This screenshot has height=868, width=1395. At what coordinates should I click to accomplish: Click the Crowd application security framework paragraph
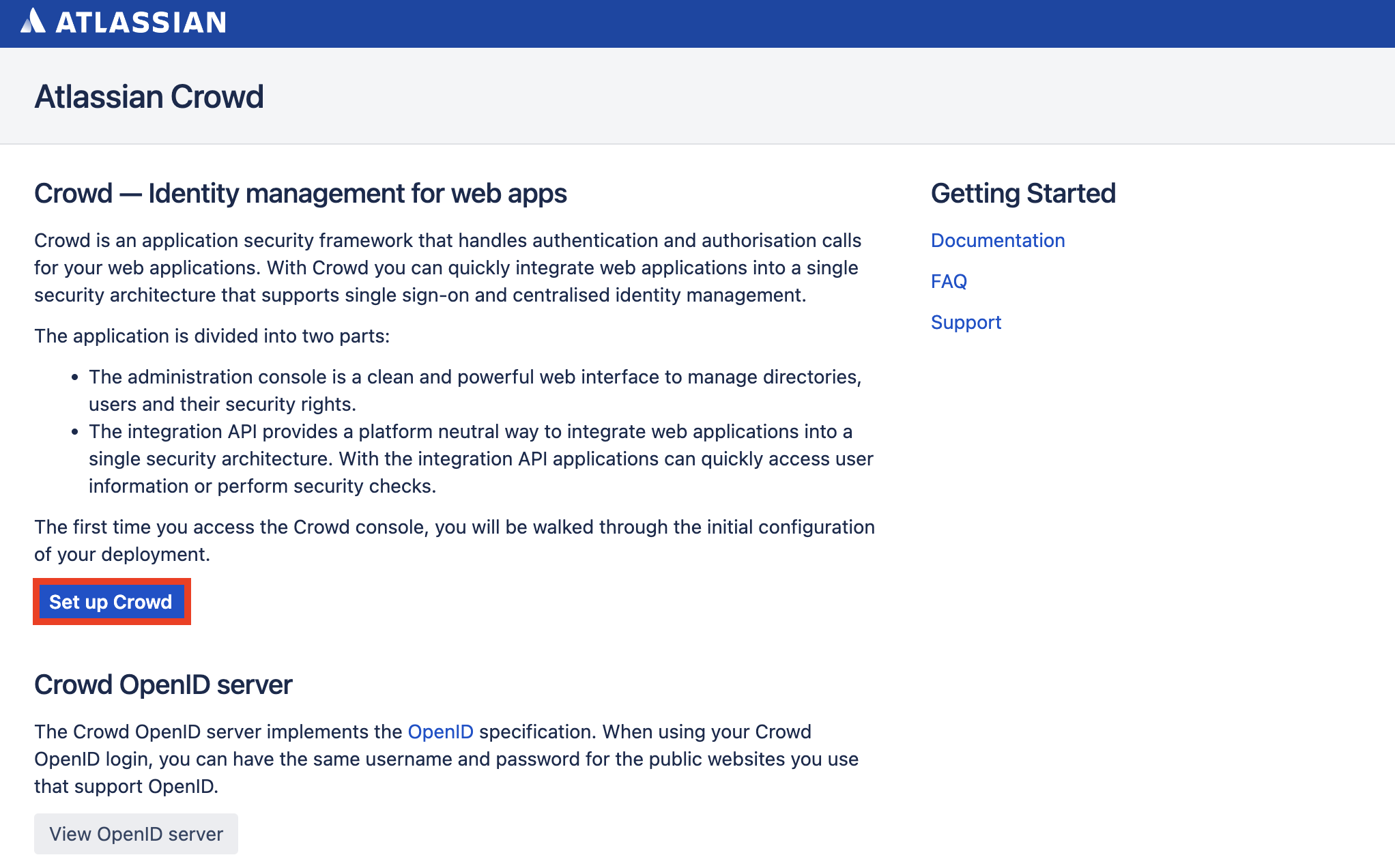tap(447, 267)
